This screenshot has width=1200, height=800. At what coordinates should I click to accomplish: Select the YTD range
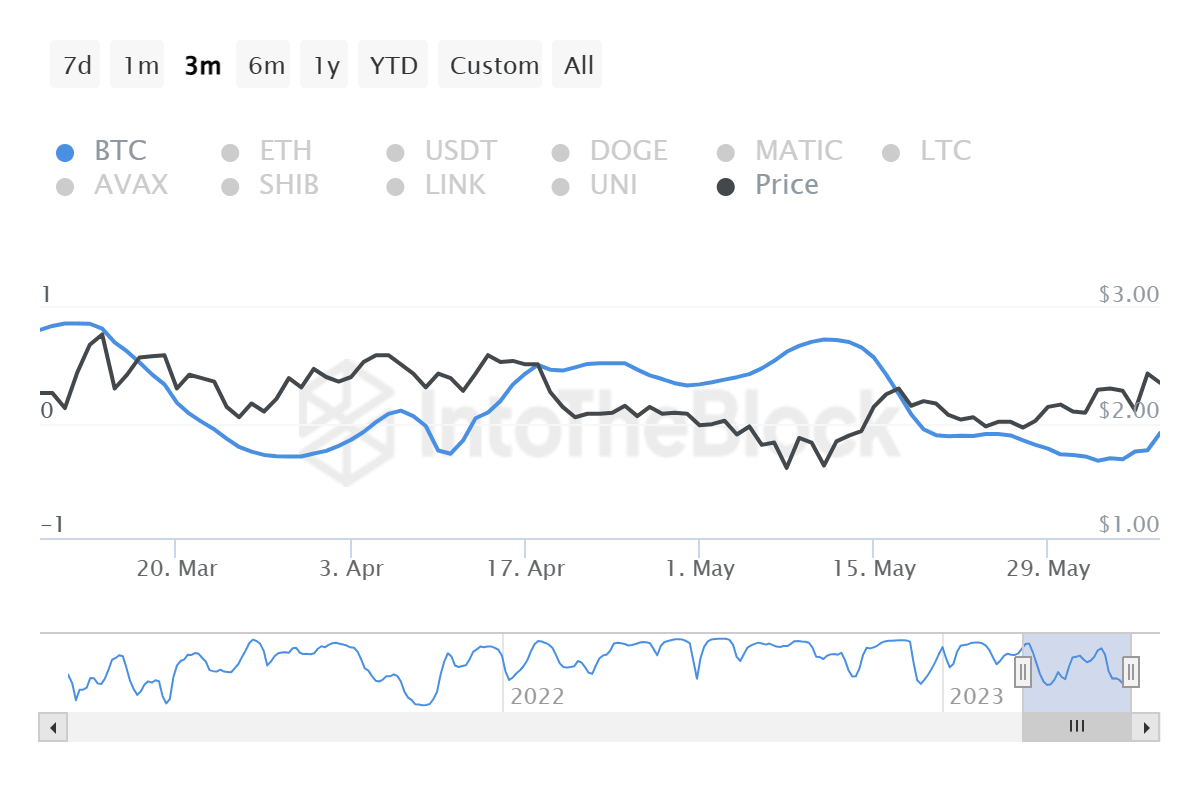[393, 64]
